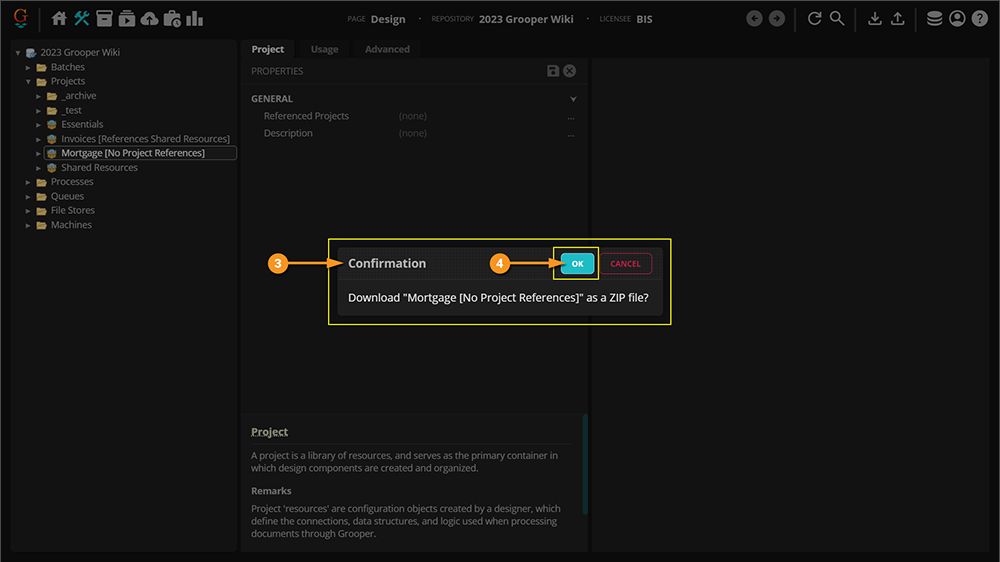
Task: Click the help question mark icon
Action: click(x=979, y=18)
